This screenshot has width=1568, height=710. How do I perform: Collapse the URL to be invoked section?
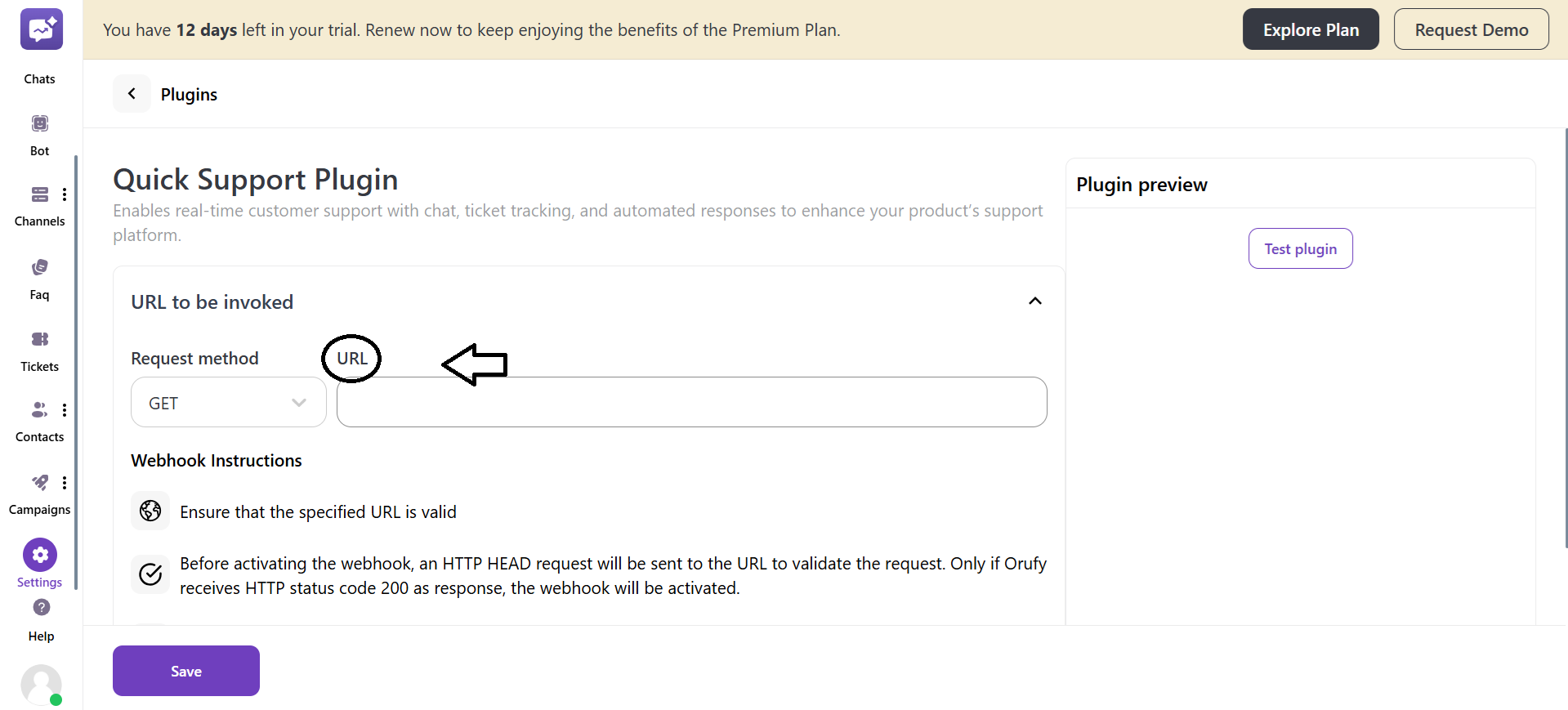click(x=1034, y=301)
